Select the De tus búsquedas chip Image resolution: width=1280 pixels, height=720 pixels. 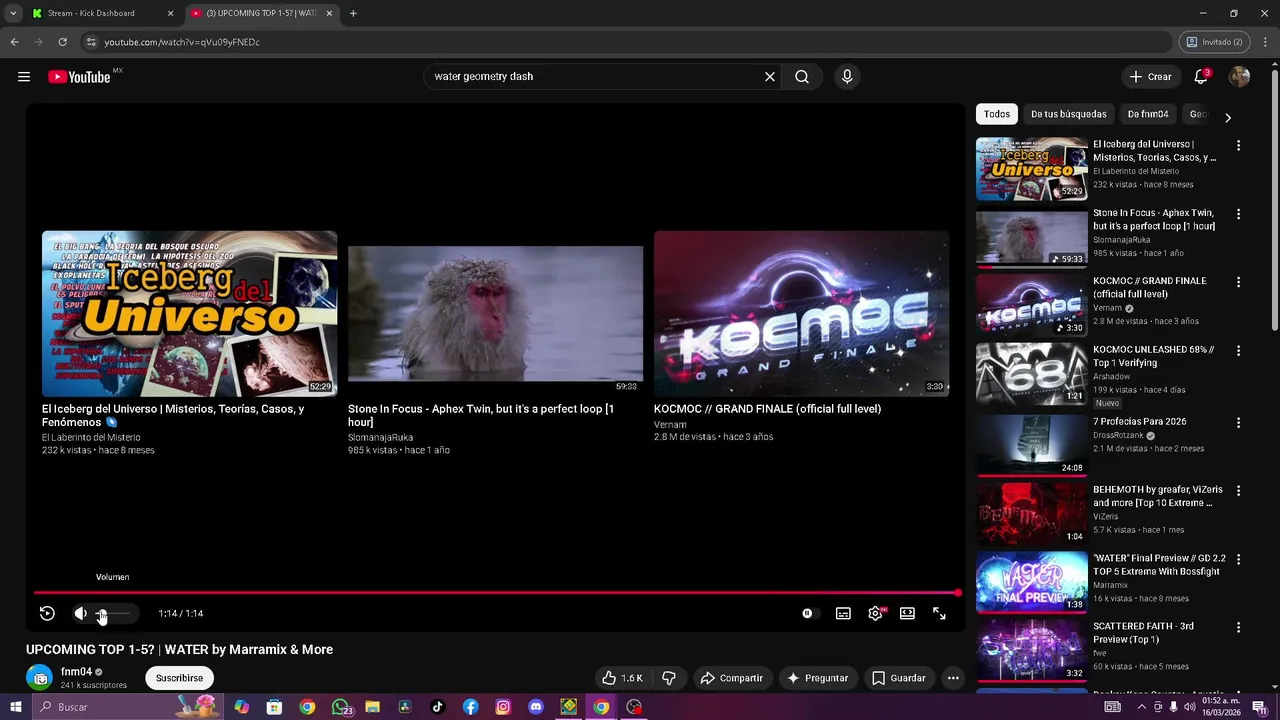pos(1068,114)
